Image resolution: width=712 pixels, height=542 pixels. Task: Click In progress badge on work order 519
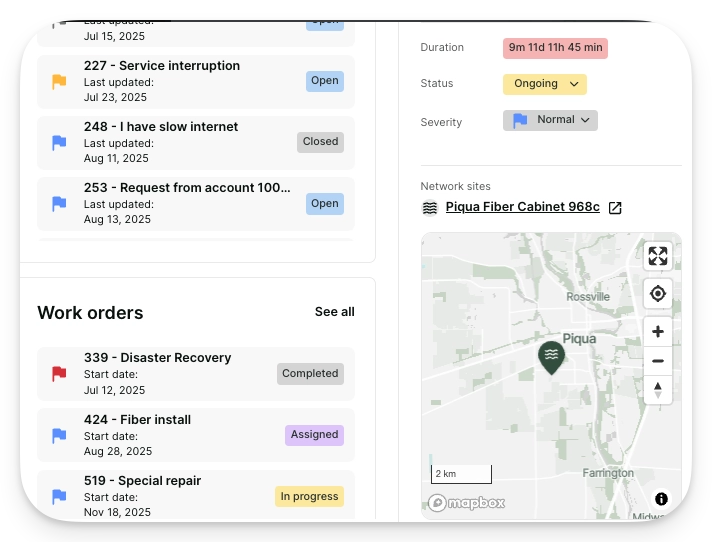(x=309, y=497)
